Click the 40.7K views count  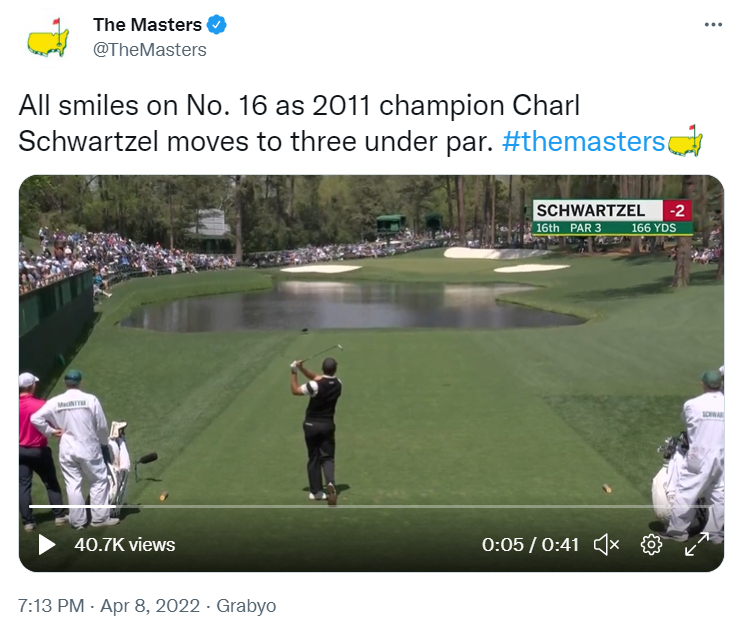tap(124, 545)
